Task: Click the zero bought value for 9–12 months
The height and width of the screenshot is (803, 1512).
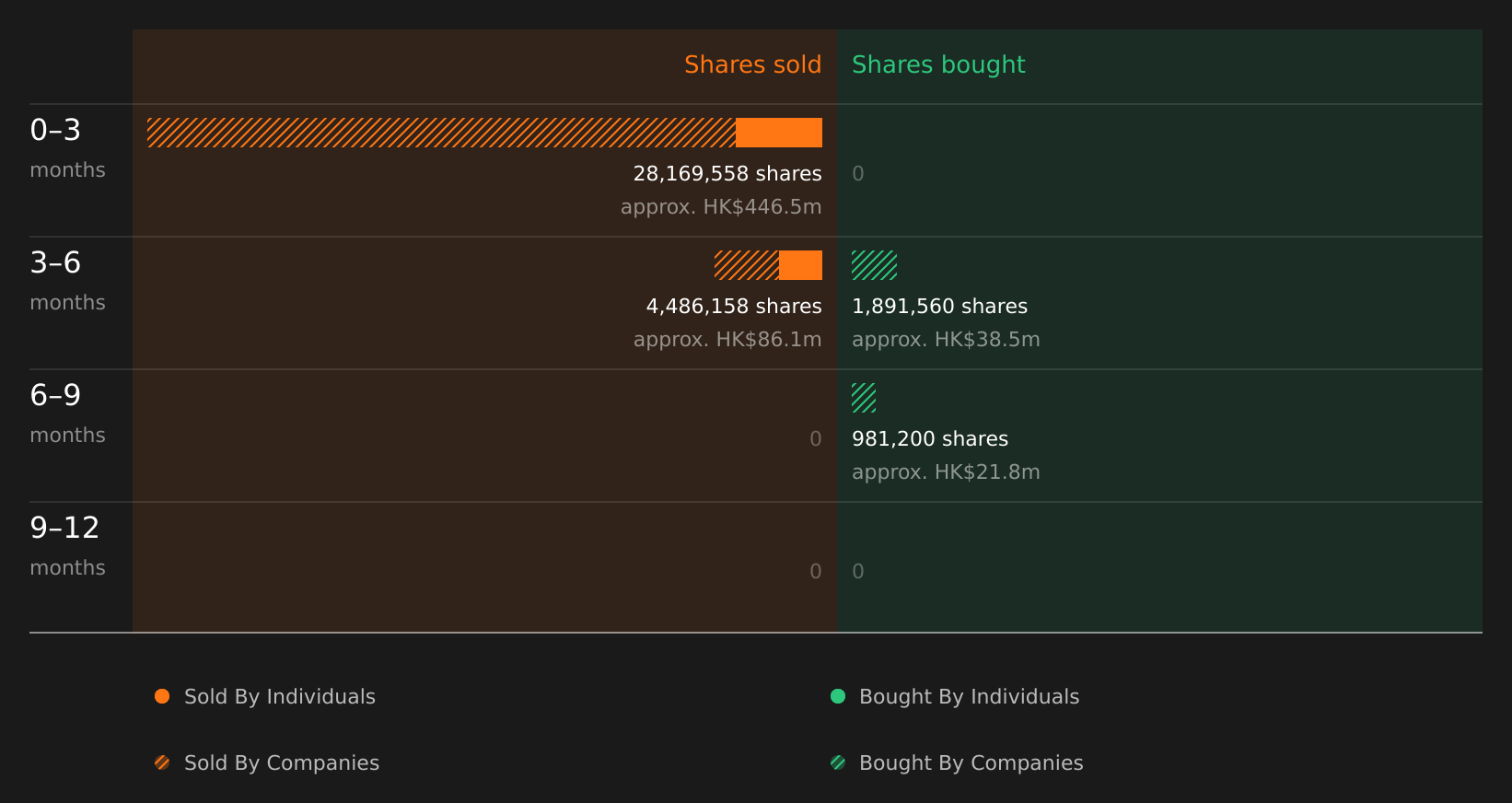Action: click(858, 571)
